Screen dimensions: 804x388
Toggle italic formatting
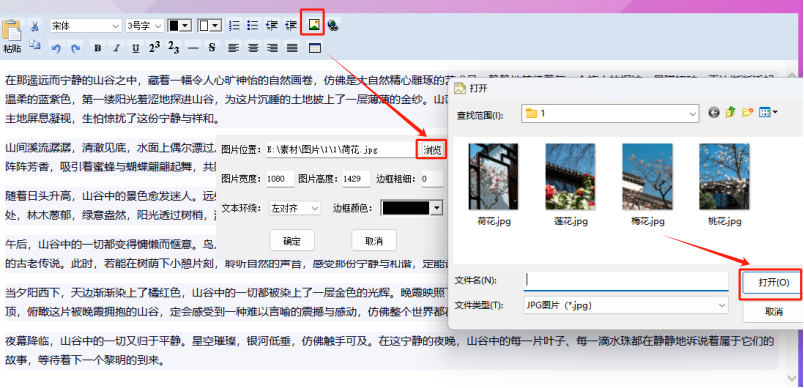point(116,48)
